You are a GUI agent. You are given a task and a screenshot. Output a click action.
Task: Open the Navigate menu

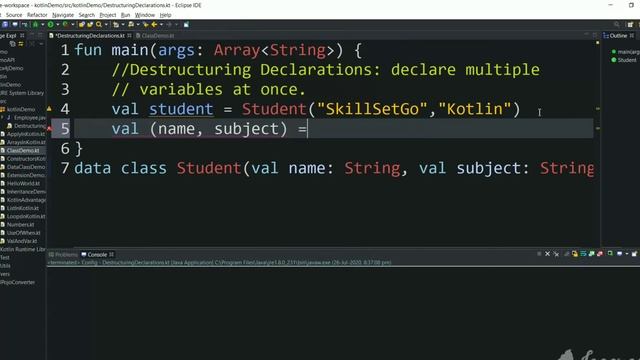point(63,15)
